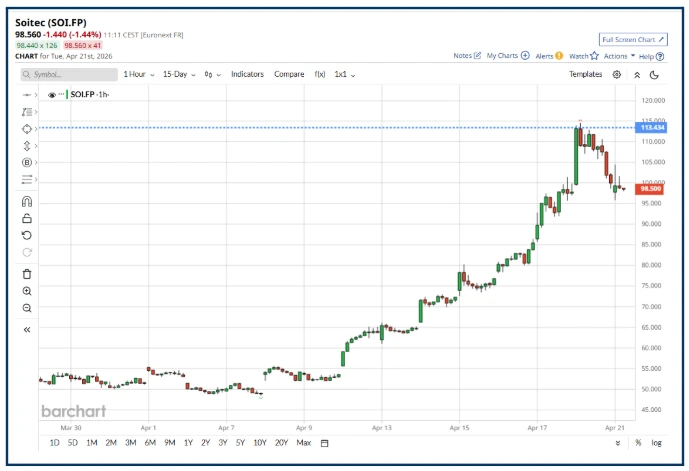The height and width of the screenshot is (471, 689).
Task: Open the date range calendar picker
Action: tap(324, 443)
